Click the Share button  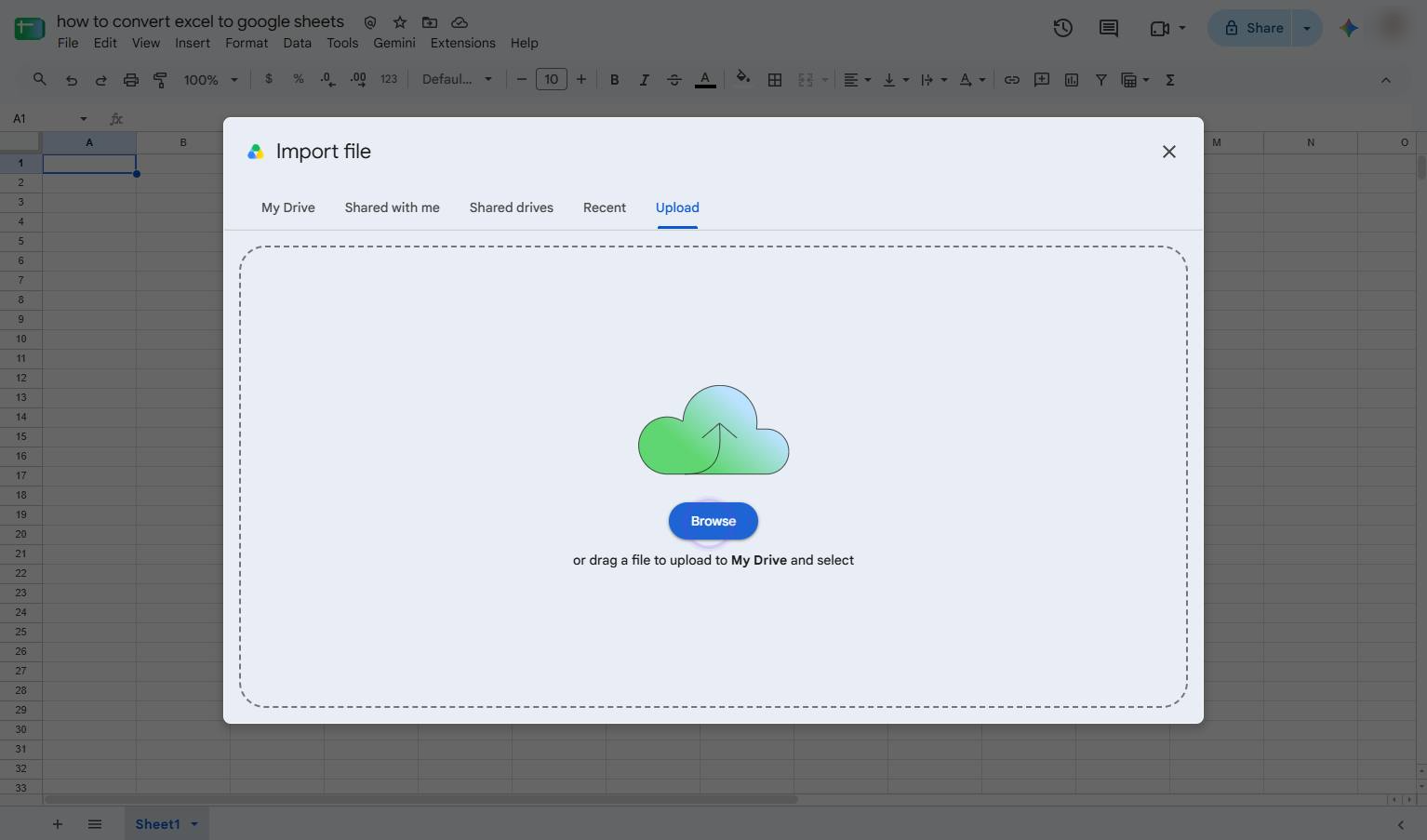click(1253, 28)
